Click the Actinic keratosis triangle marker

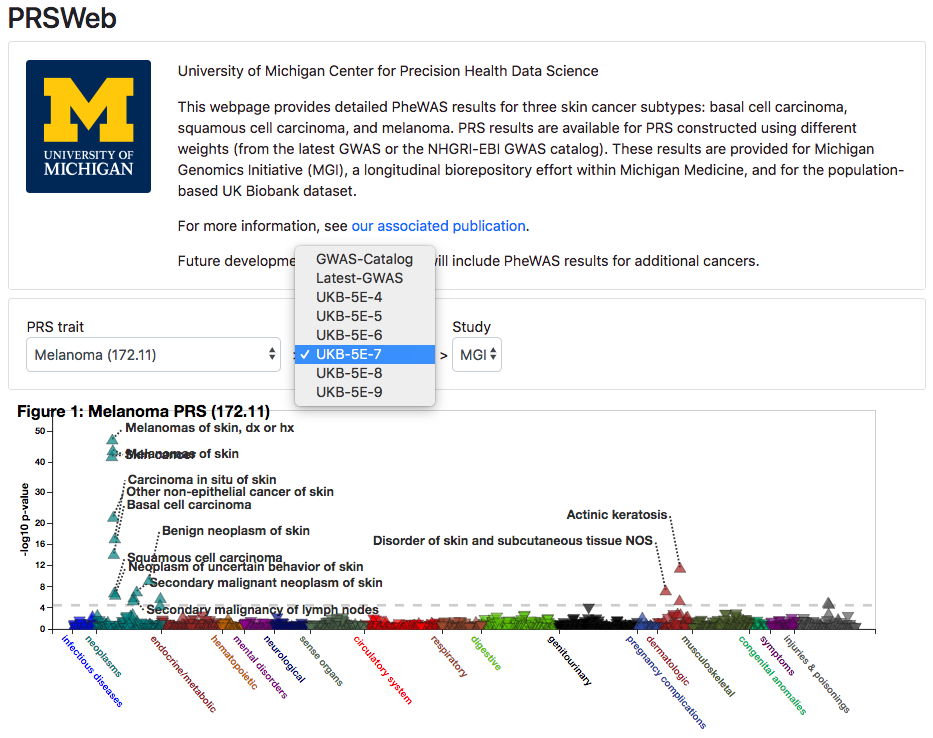pyautogui.click(x=680, y=568)
